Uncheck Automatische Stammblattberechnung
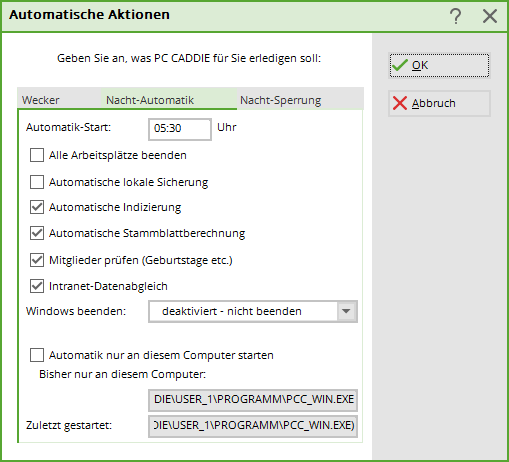This screenshot has width=509, height=462. (37, 233)
